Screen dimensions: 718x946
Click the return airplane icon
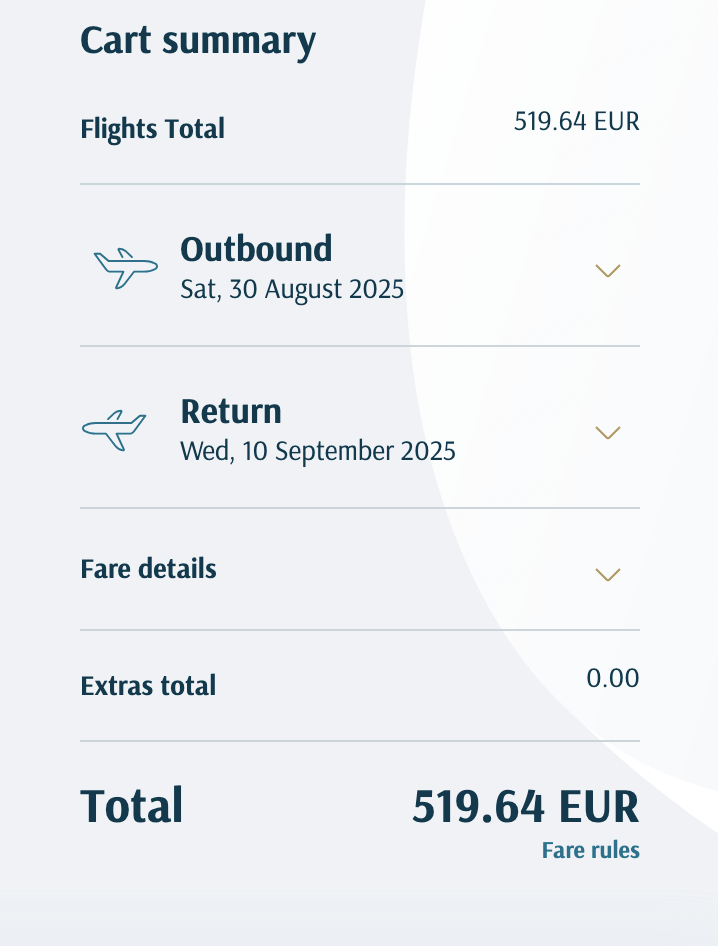pyautogui.click(x=114, y=430)
